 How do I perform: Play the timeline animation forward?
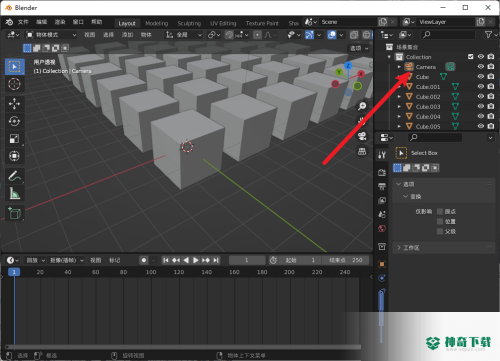coord(196,260)
